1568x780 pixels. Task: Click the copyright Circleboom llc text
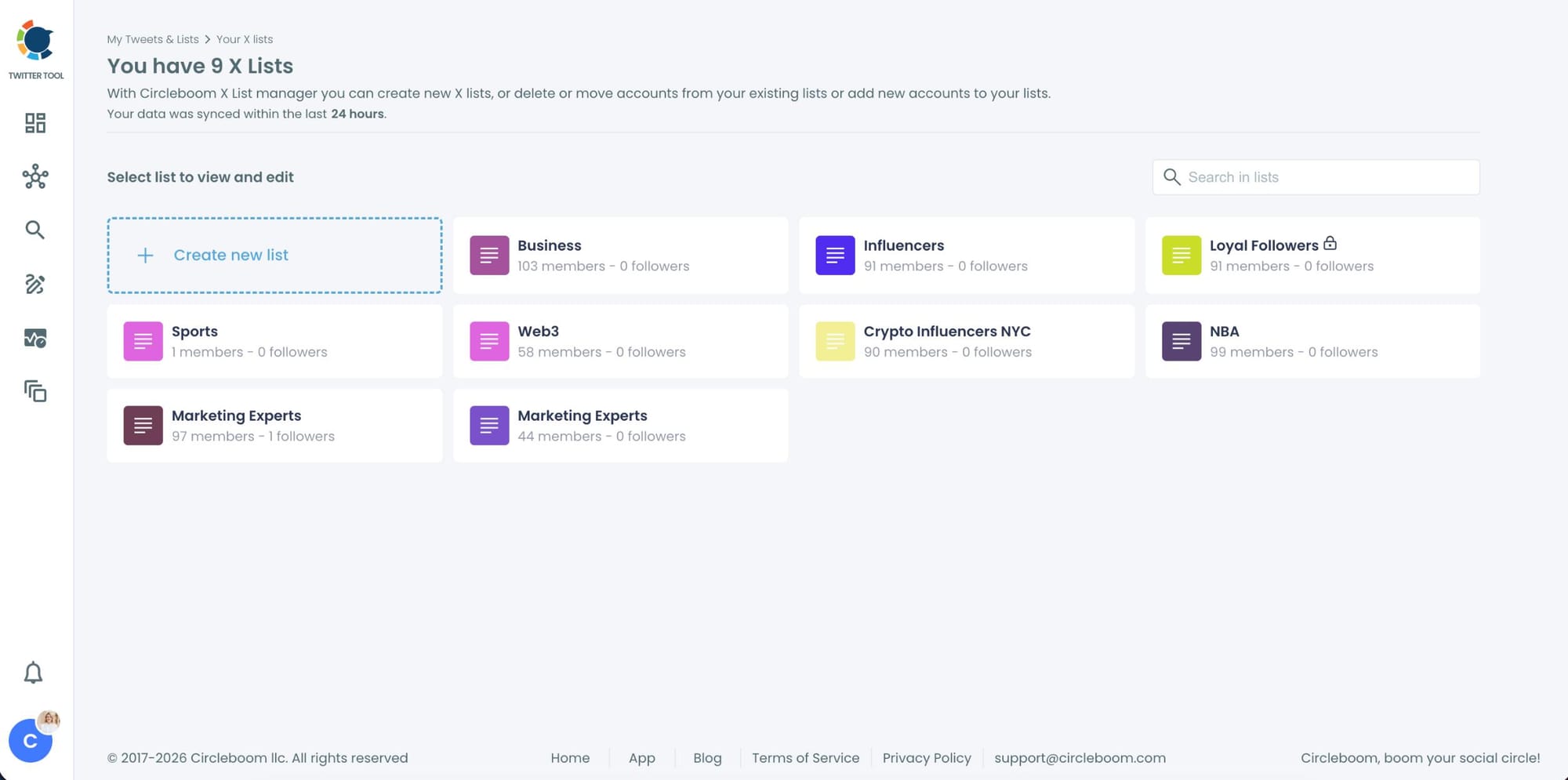pos(258,758)
